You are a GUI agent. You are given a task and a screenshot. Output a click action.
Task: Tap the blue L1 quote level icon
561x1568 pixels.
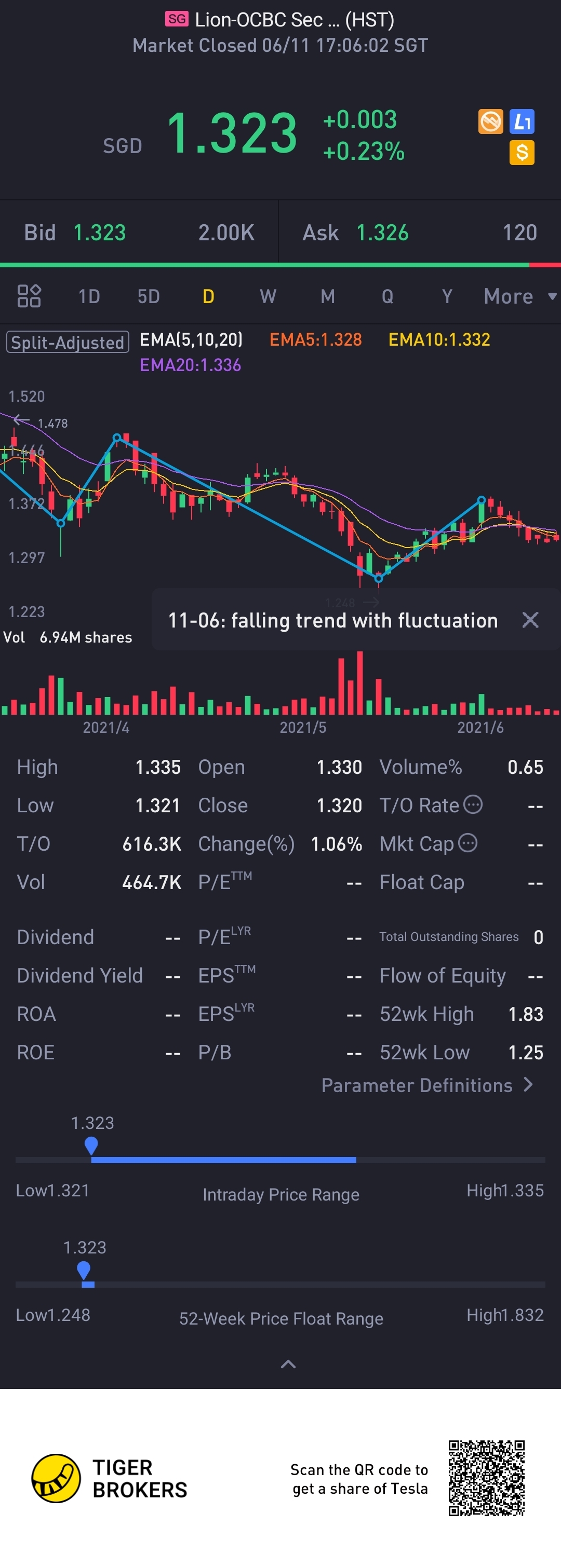522,121
